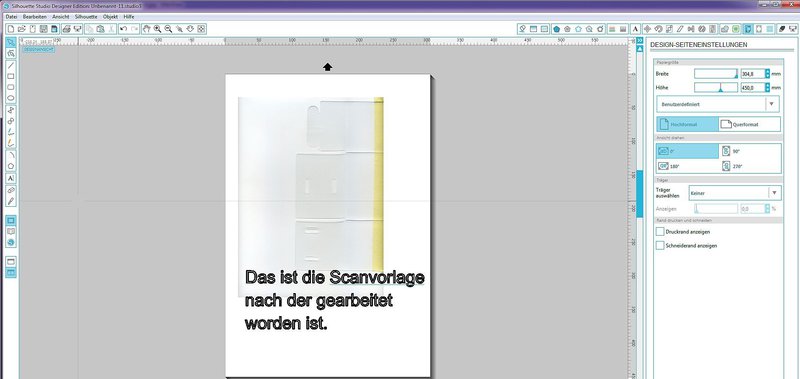Select the rectangle drawing tool

(11, 77)
